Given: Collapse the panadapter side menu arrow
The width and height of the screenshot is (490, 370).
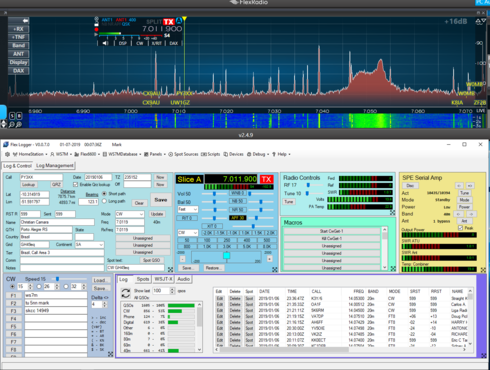Looking at the screenshot, I should click(25, 21).
